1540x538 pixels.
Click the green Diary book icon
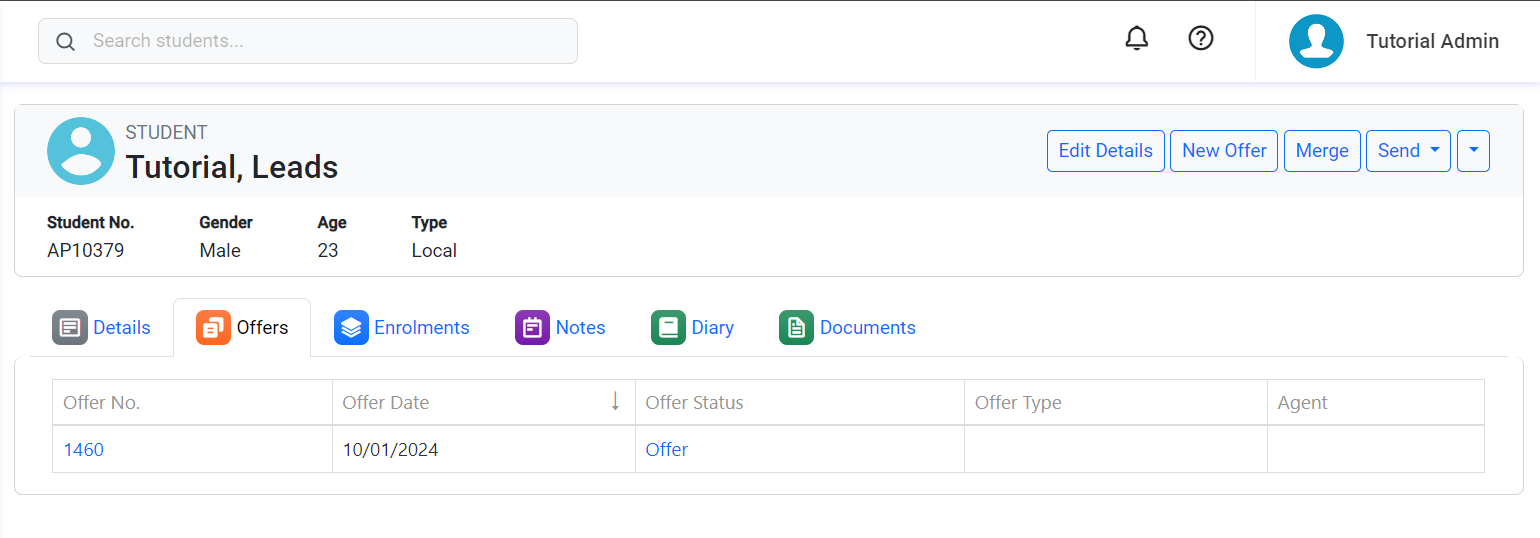[x=668, y=328]
